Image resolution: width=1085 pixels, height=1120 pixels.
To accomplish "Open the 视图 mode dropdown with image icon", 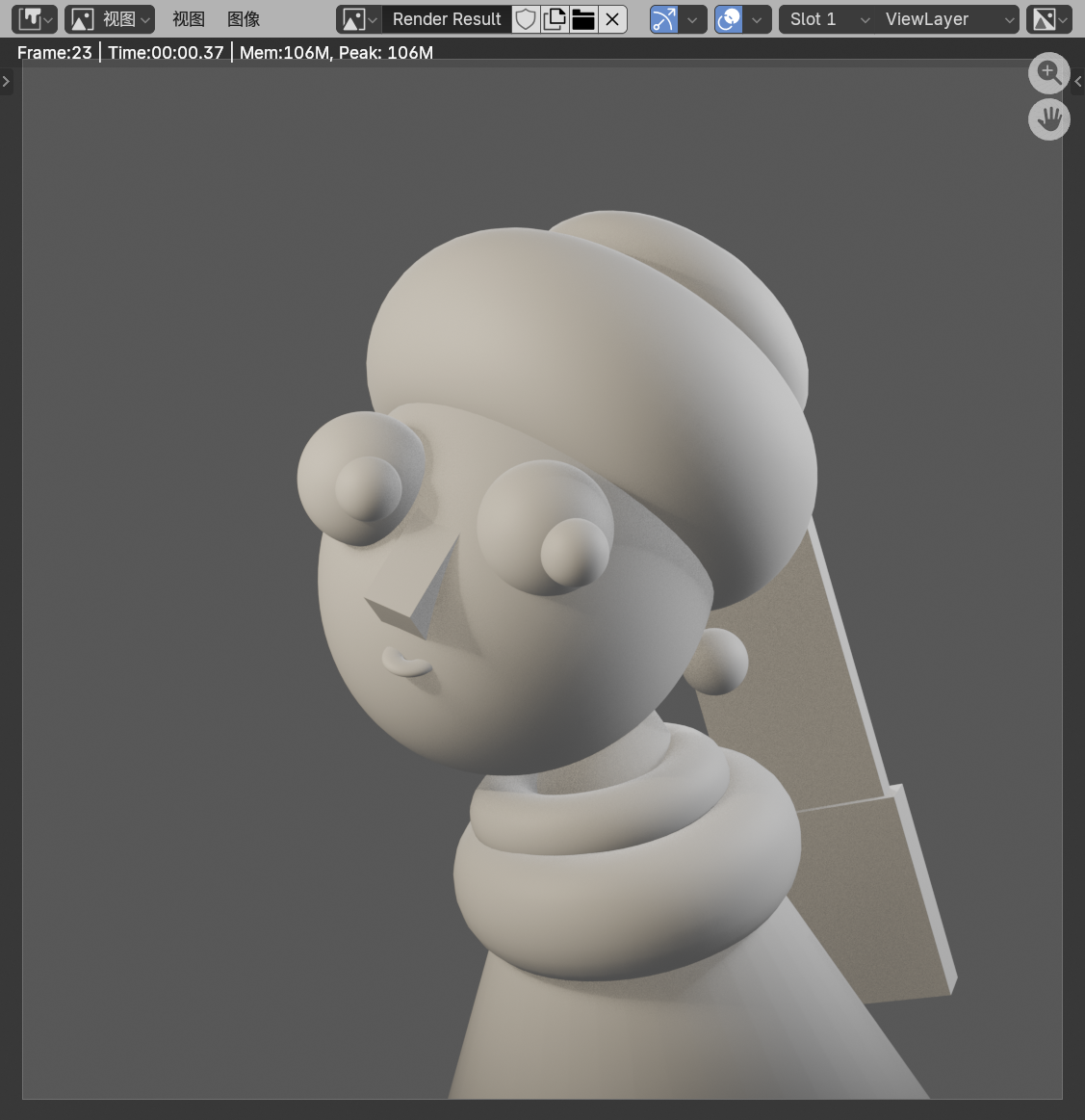I will coord(110,19).
